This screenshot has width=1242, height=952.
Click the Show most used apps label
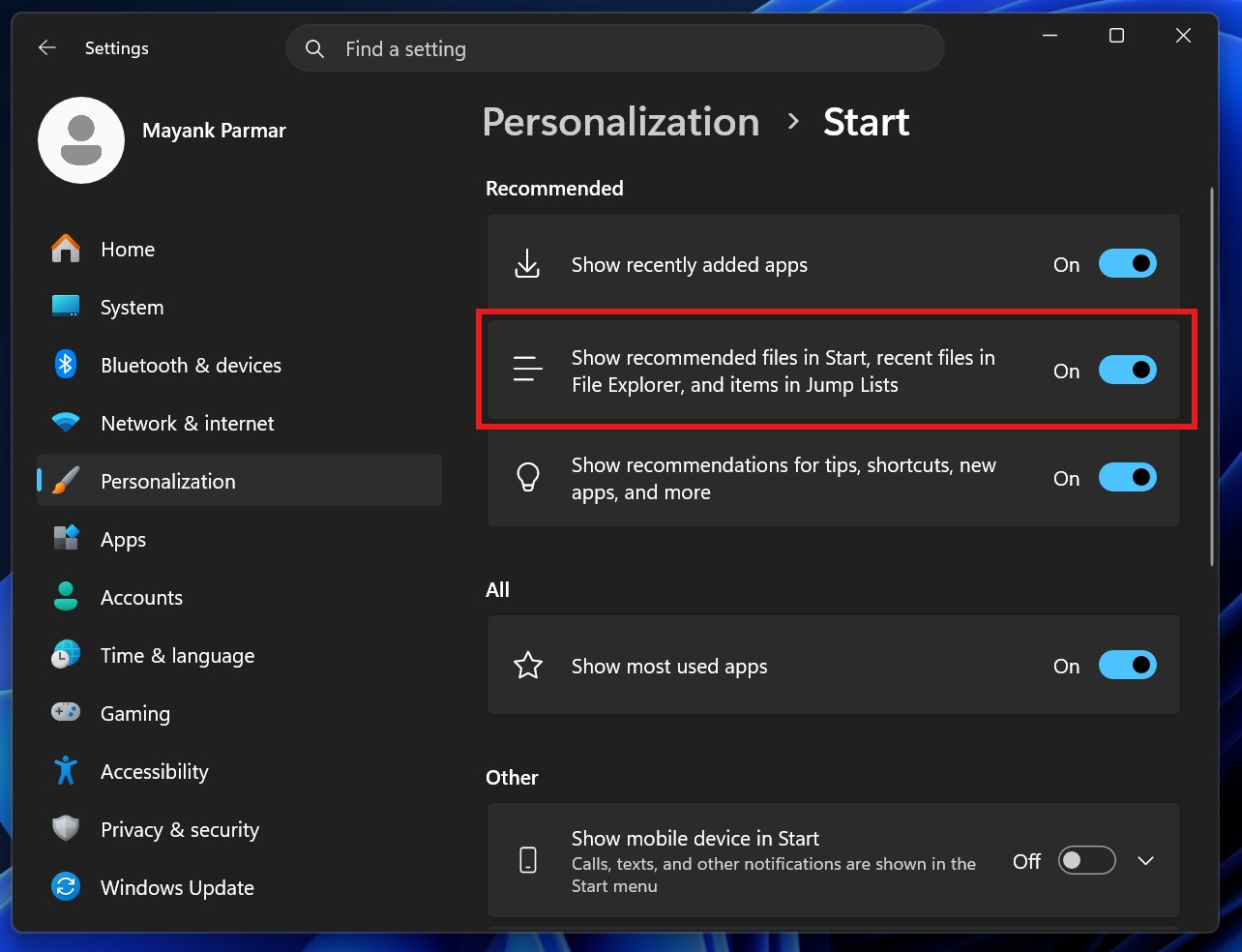tap(669, 667)
